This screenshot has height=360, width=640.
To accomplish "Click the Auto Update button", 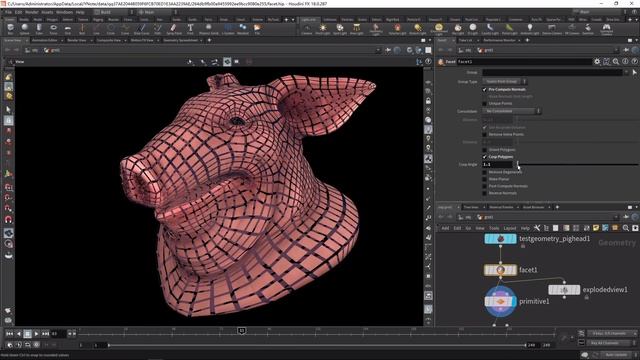I will pos(616,355).
